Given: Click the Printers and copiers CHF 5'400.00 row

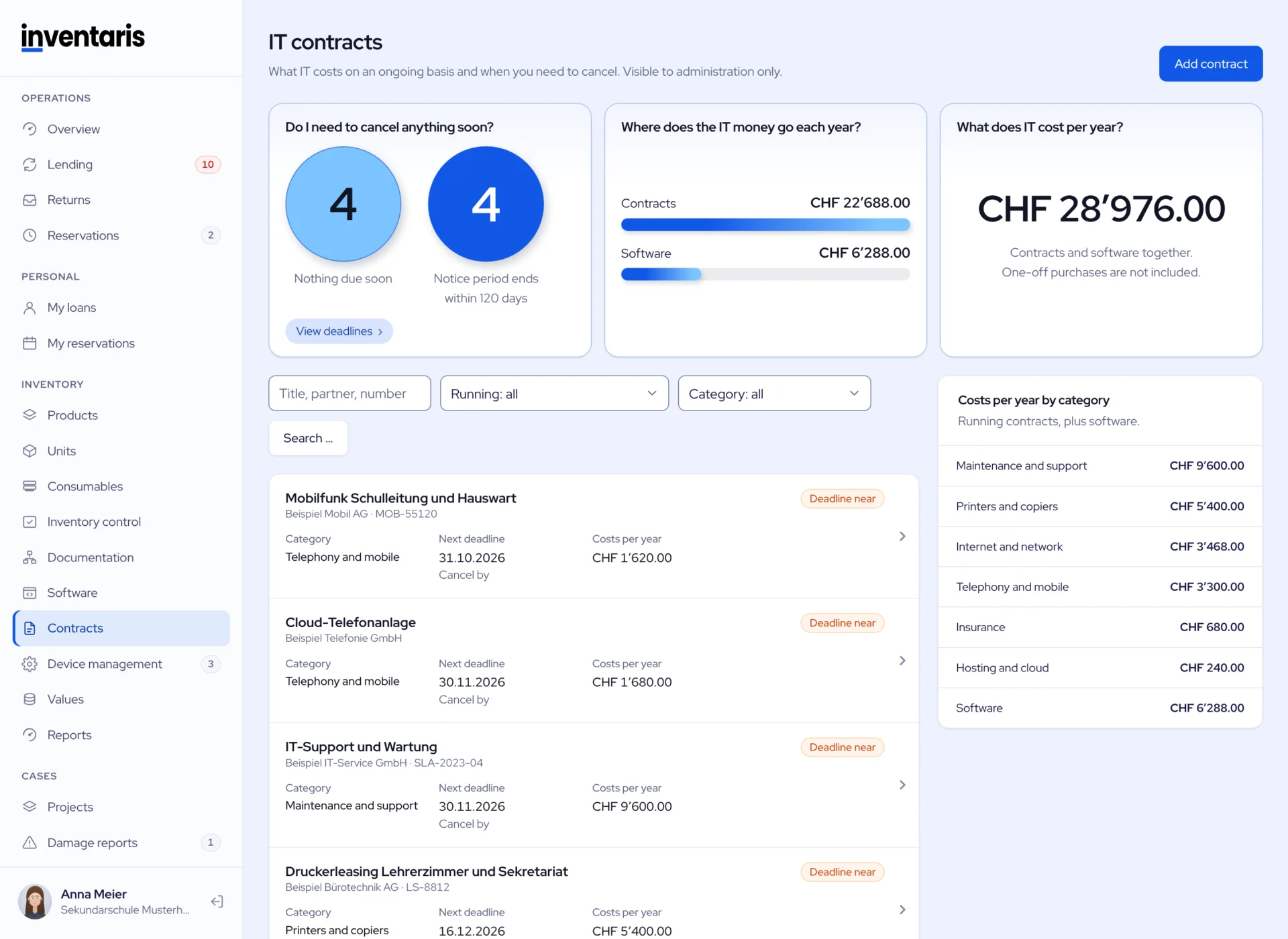Looking at the screenshot, I should pos(1100,506).
